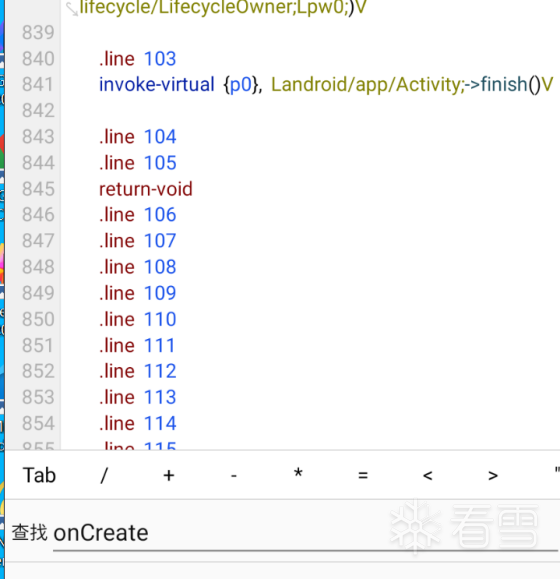This screenshot has width=560, height=579.
Task: Place cursor on '.line 114'
Action: coord(138,423)
